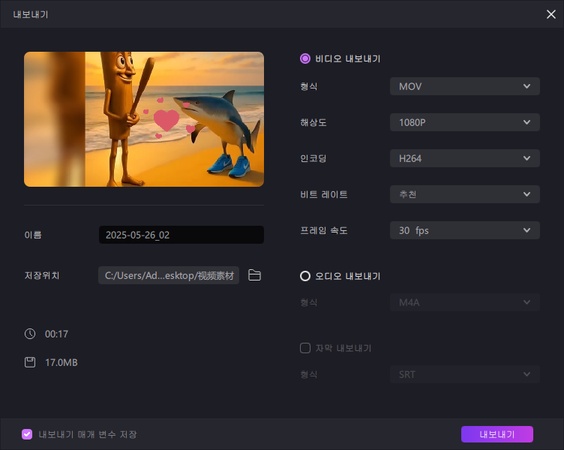The height and width of the screenshot is (450, 564).
Task: Uncheck 내보내기 매개 변수 저장 checkbox
Action: point(27,434)
